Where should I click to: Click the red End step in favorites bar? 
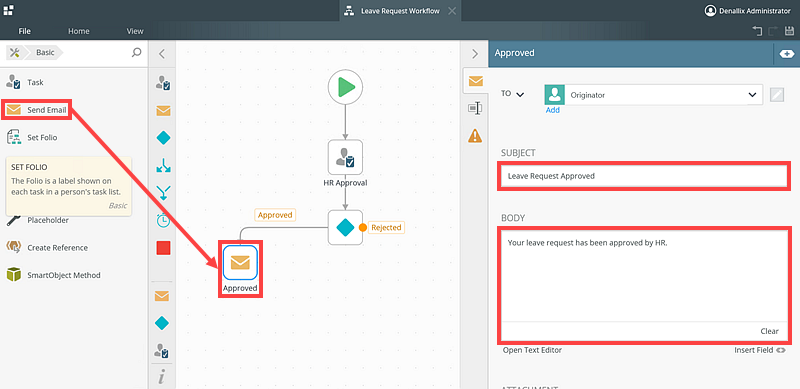(x=163, y=248)
